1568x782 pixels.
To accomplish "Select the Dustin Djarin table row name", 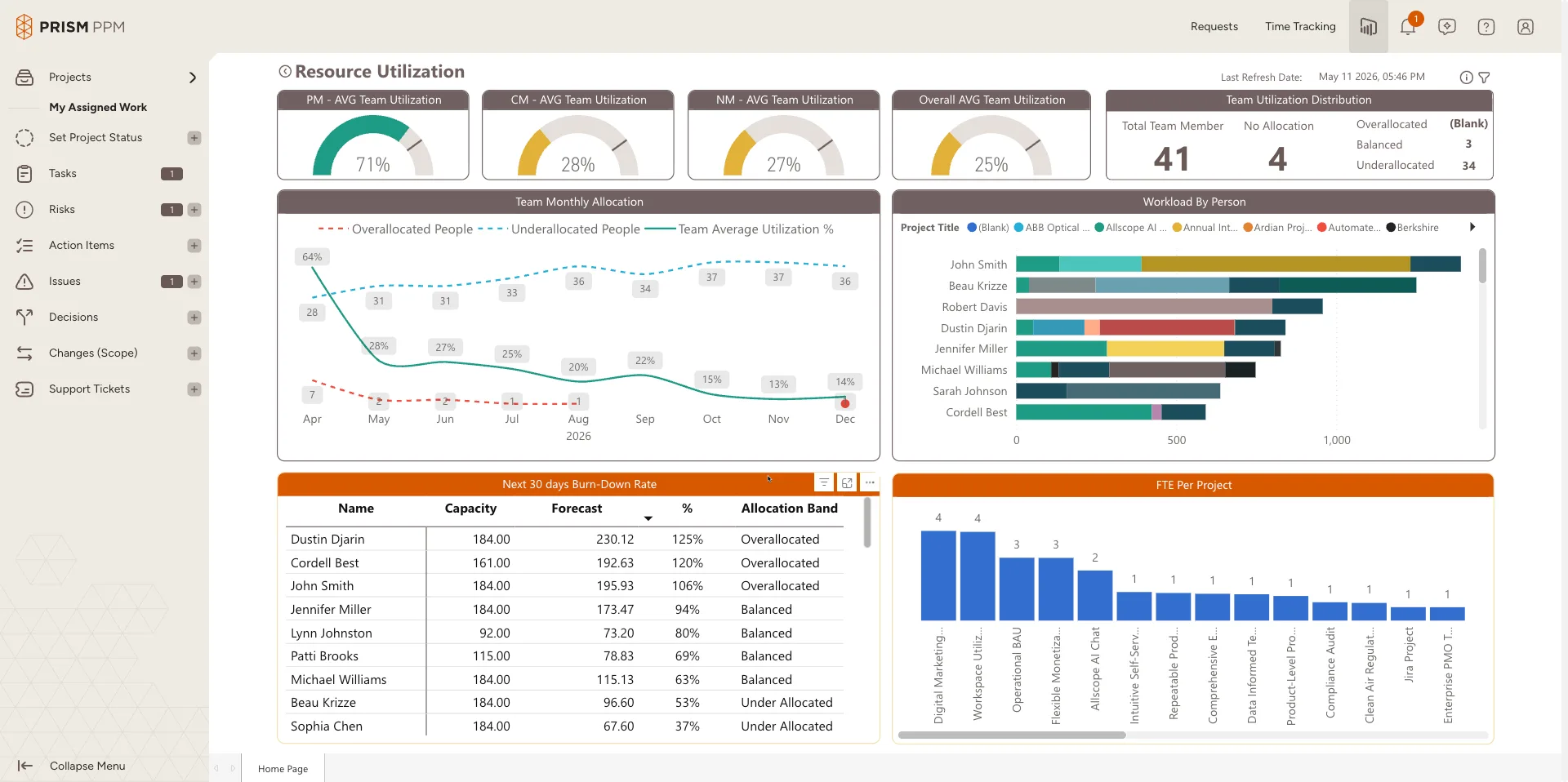I will click(x=327, y=540).
